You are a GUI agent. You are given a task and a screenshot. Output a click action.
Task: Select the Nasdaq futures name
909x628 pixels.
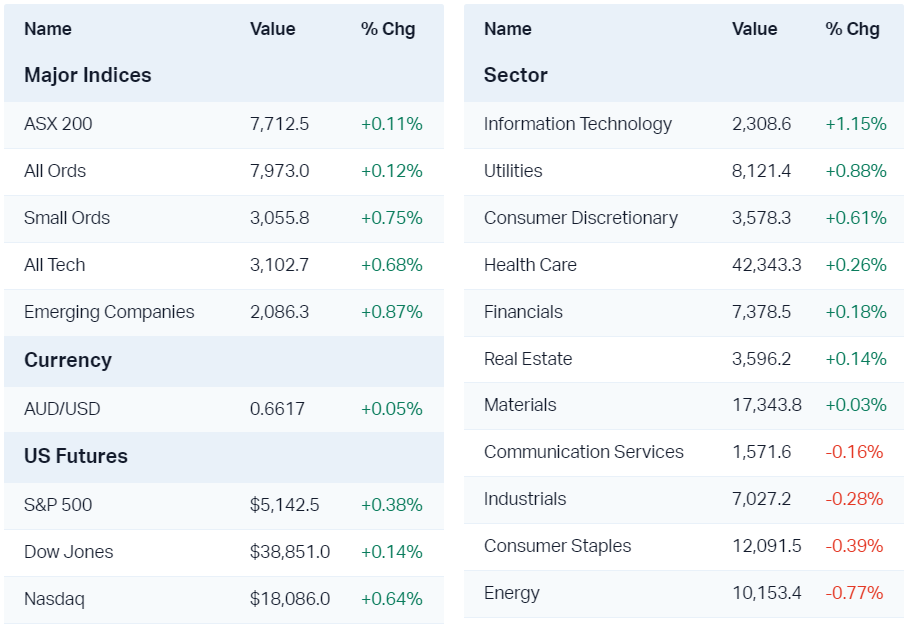pyautogui.click(x=54, y=599)
